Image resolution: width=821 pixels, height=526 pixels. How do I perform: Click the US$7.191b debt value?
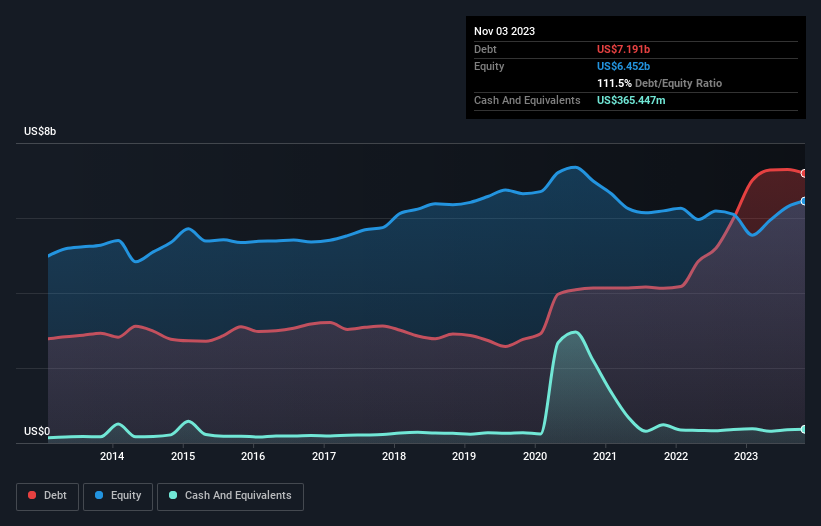pyautogui.click(x=623, y=49)
